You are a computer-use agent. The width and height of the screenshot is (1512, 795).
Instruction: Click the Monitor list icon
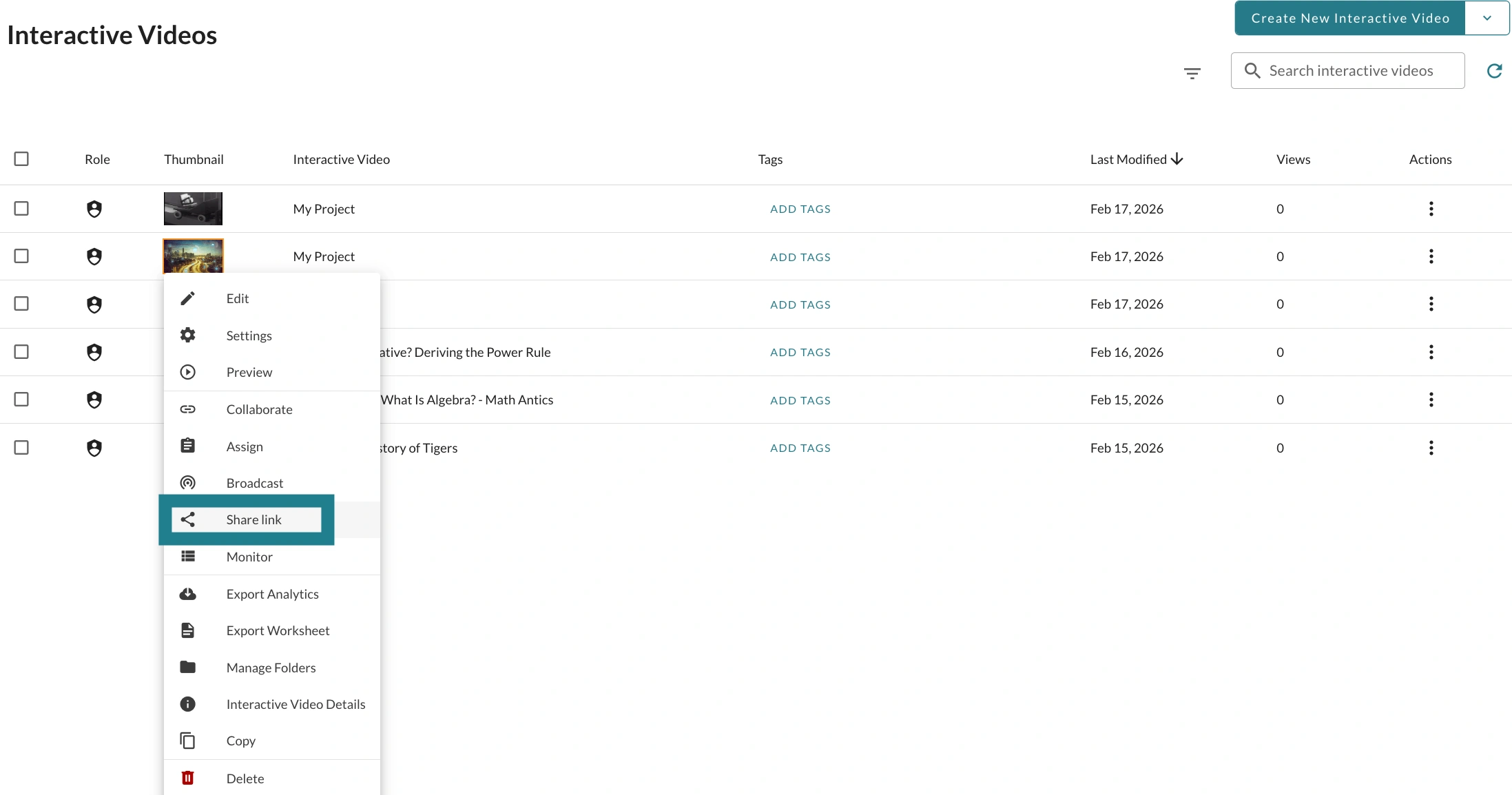187,556
